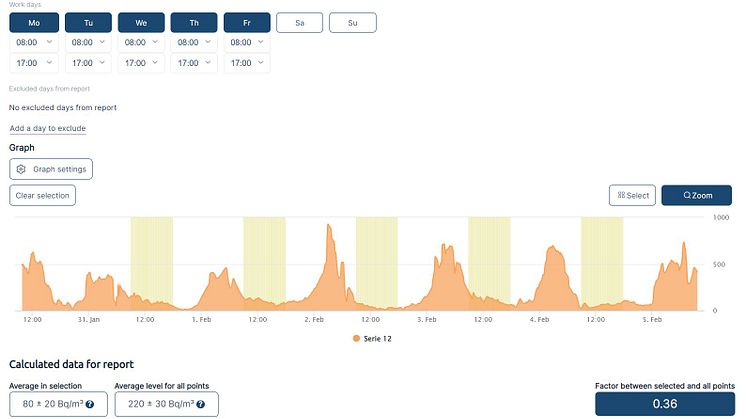Viewport: 746px width, 419px height.
Task: Open Monday start time 08:00 dropdown
Action: point(34,43)
